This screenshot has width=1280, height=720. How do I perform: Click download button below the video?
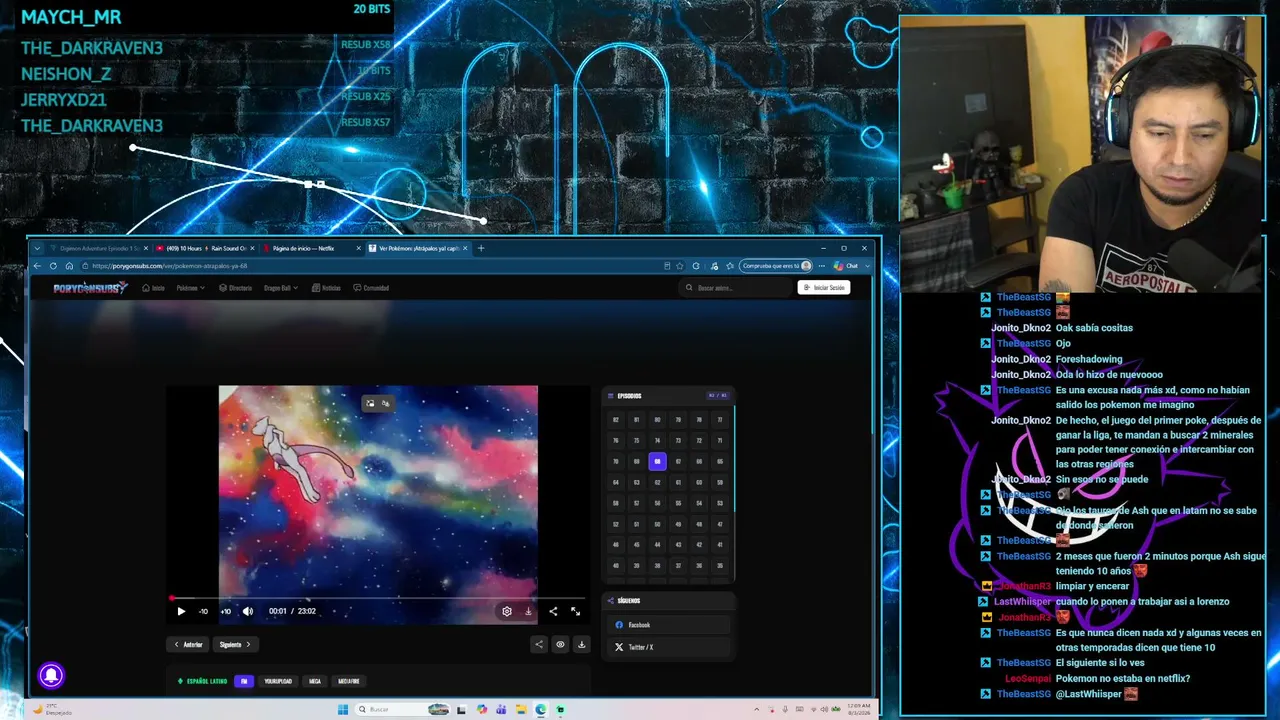click(581, 644)
